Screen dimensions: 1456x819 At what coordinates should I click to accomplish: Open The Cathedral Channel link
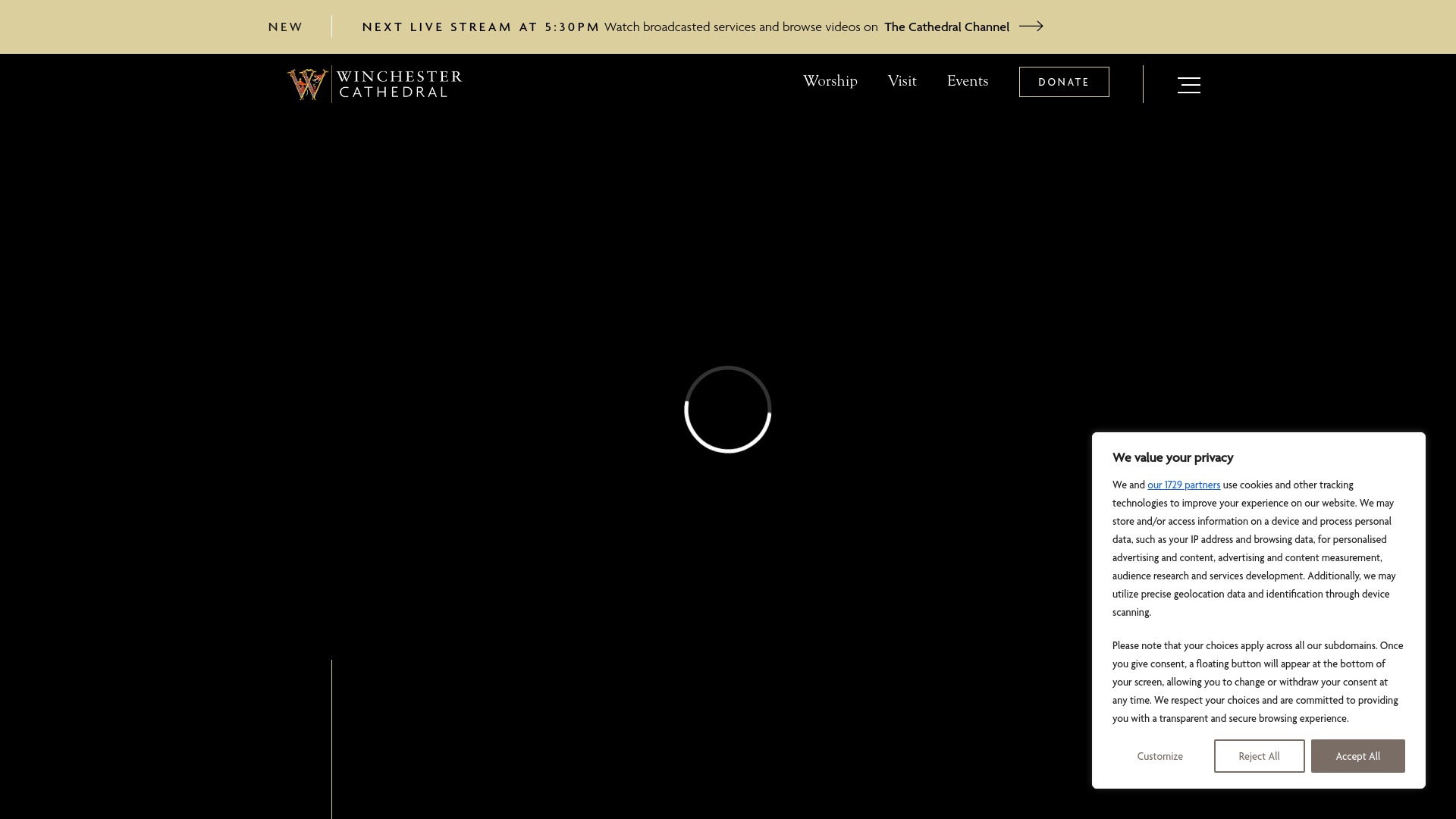pyautogui.click(x=946, y=27)
